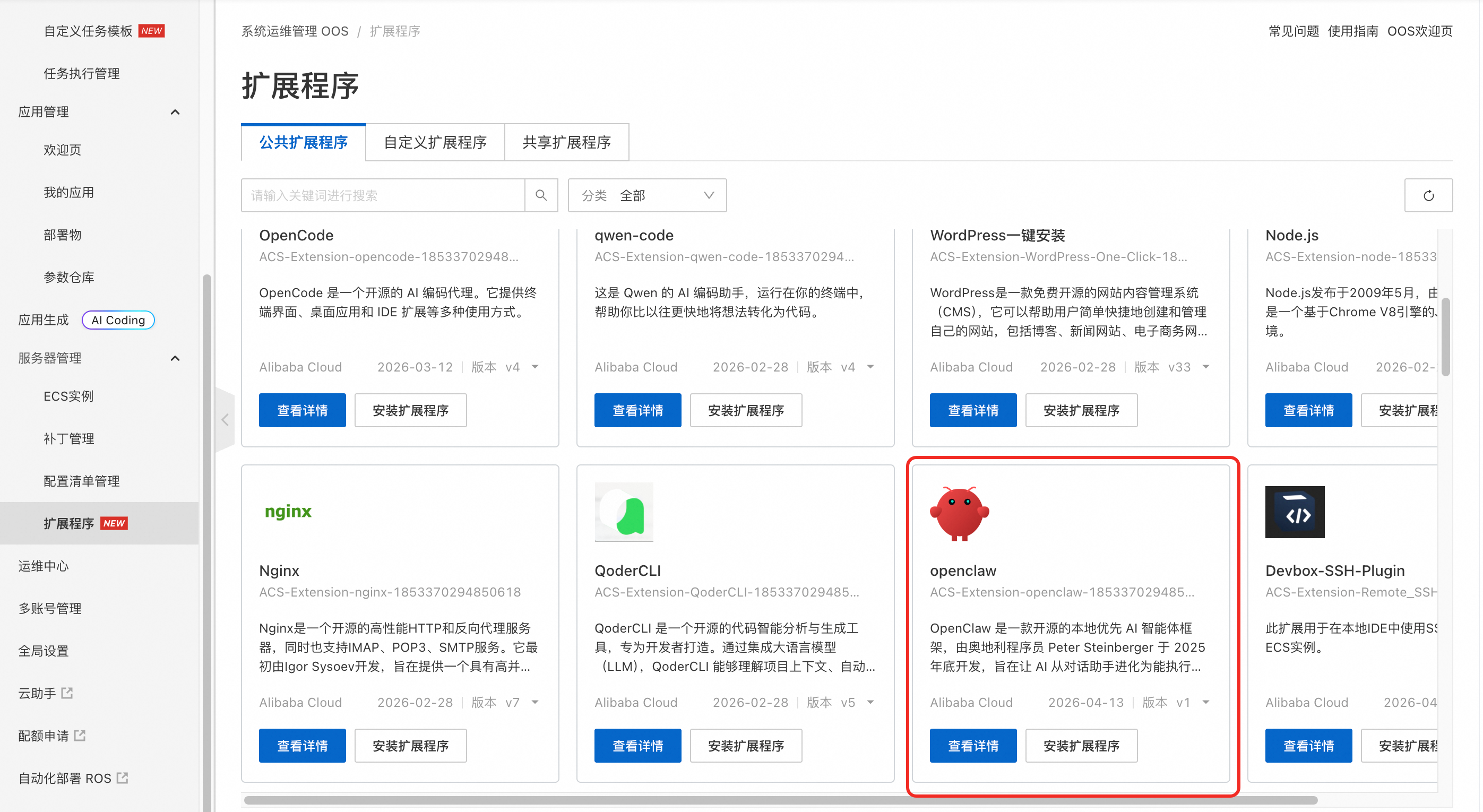This screenshot has width=1483, height=812.
Task: Click the openclaw red mascot icon
Action: (x=959, y=512)
